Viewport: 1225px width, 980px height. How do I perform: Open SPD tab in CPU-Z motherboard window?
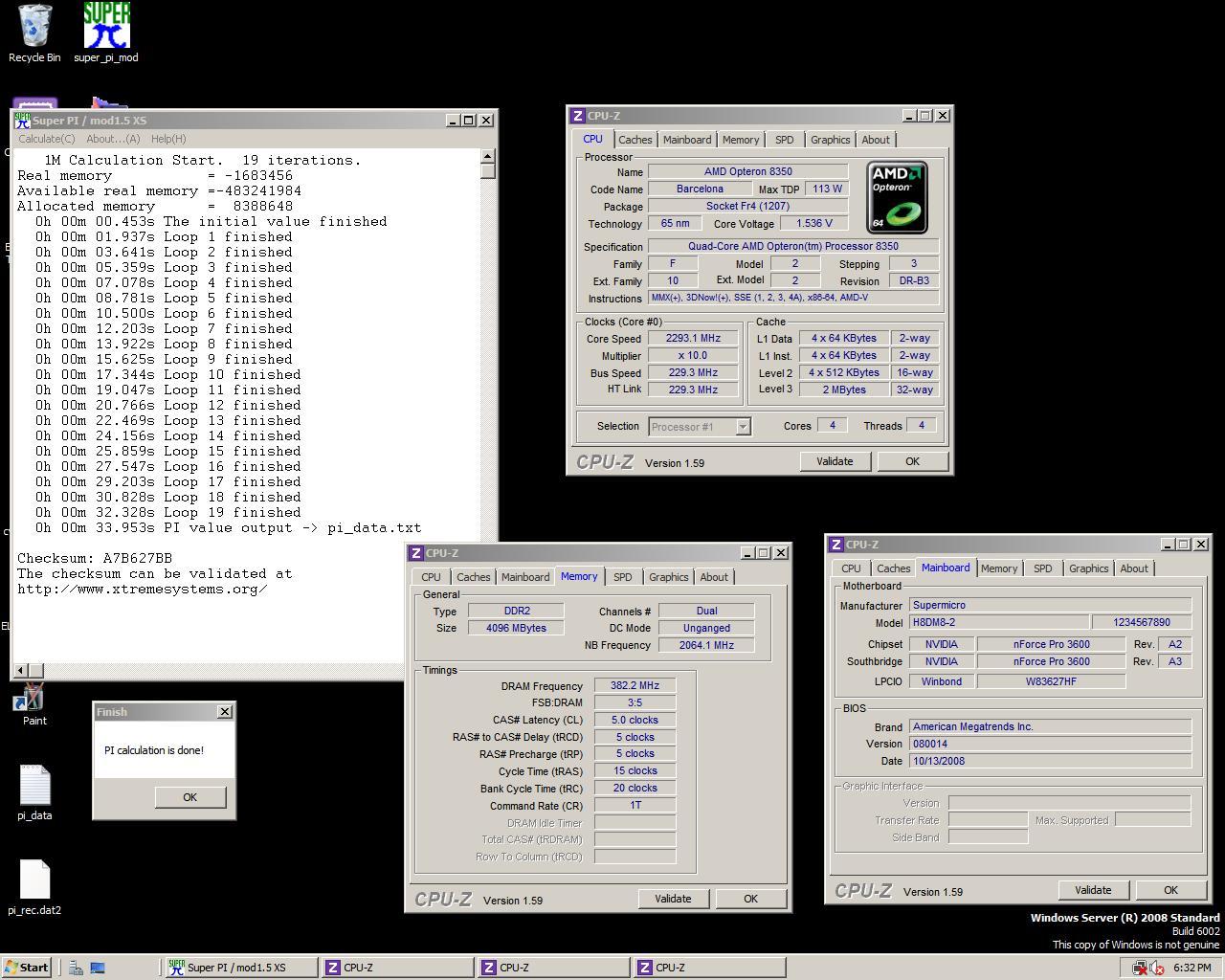1042,568
